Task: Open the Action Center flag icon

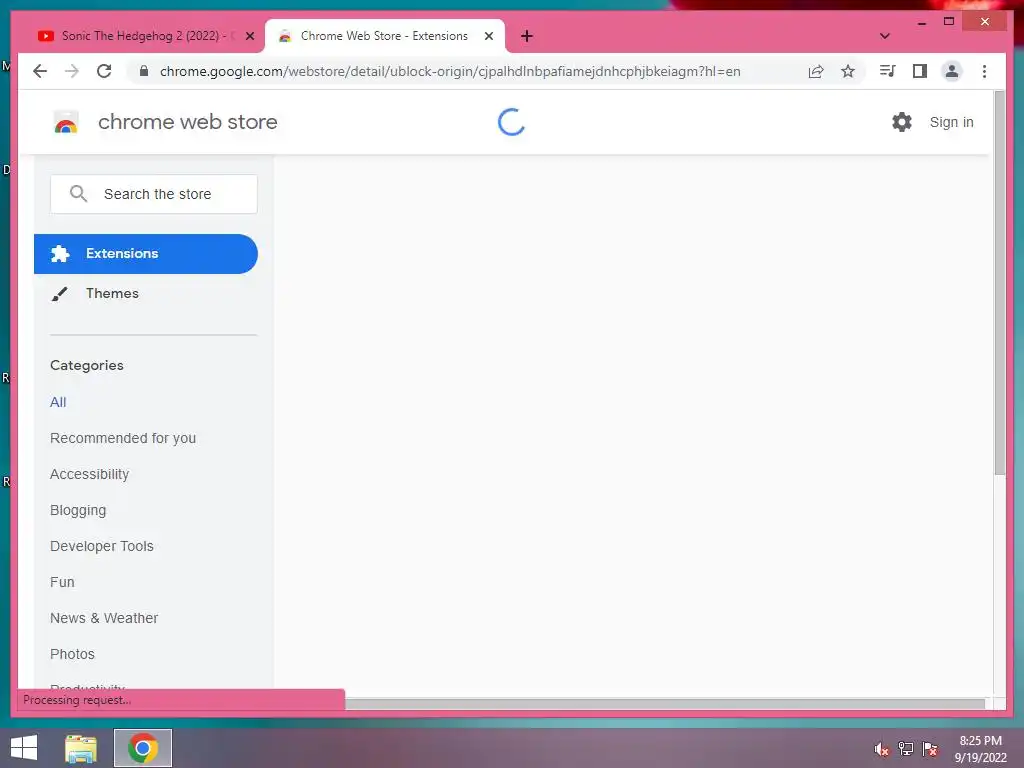Action: coord(930,749)
